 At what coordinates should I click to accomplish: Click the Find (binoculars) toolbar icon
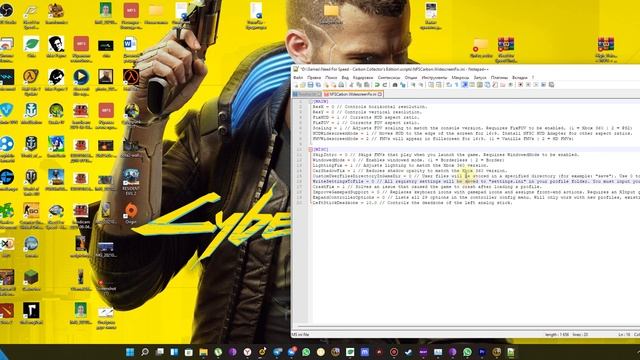(x=395, y=85)
